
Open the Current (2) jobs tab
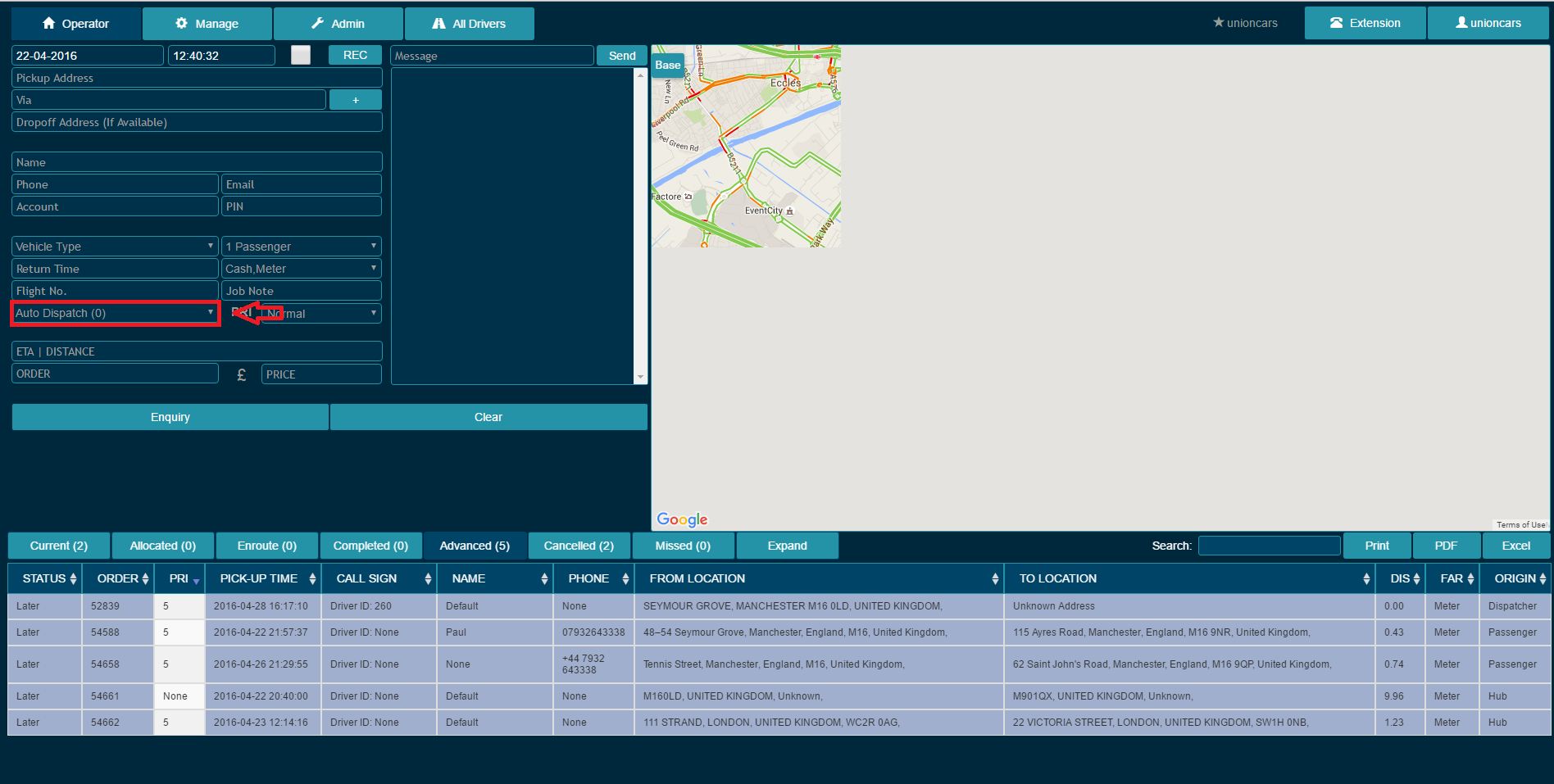[58, 546]
